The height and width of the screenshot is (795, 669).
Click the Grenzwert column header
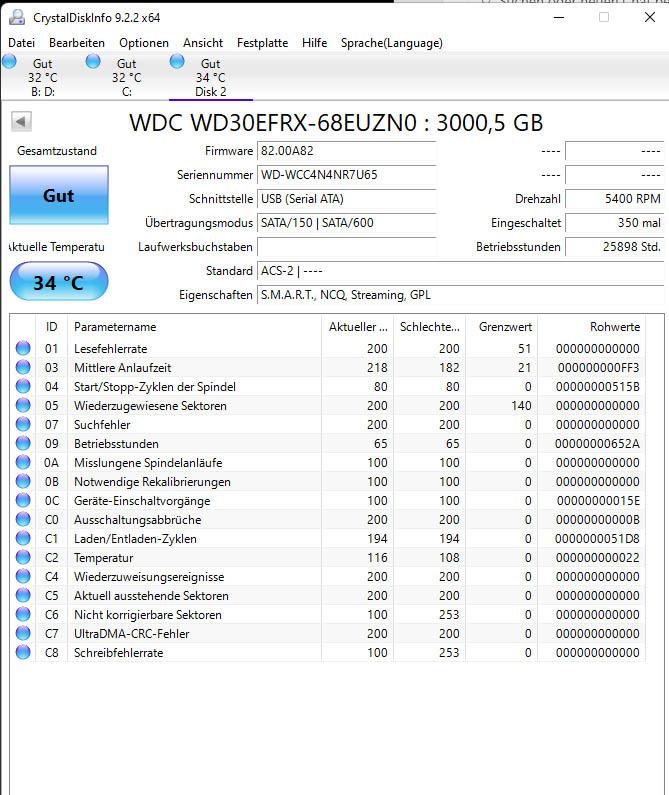pyautogui.click(x=501, y=327)
